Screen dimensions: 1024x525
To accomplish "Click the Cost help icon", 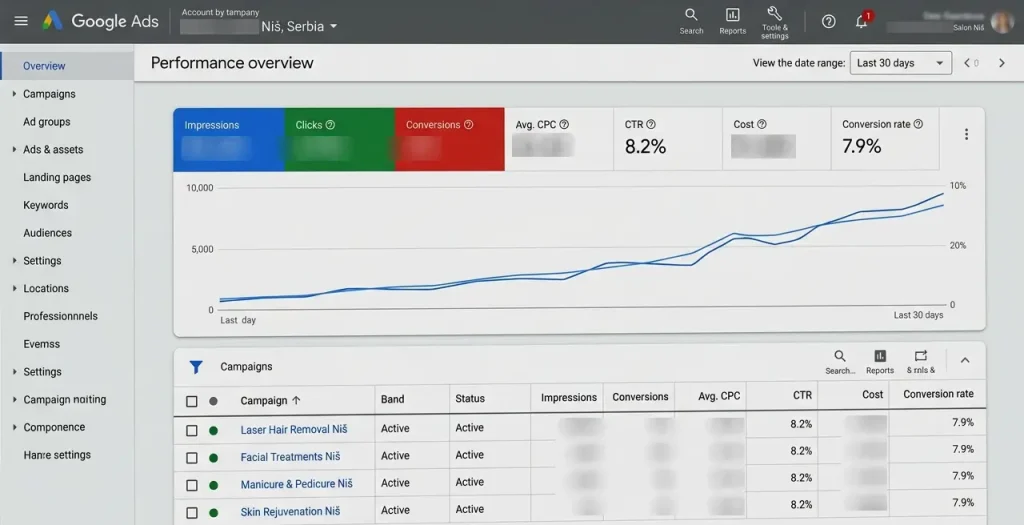I will (x=761, y=124).
